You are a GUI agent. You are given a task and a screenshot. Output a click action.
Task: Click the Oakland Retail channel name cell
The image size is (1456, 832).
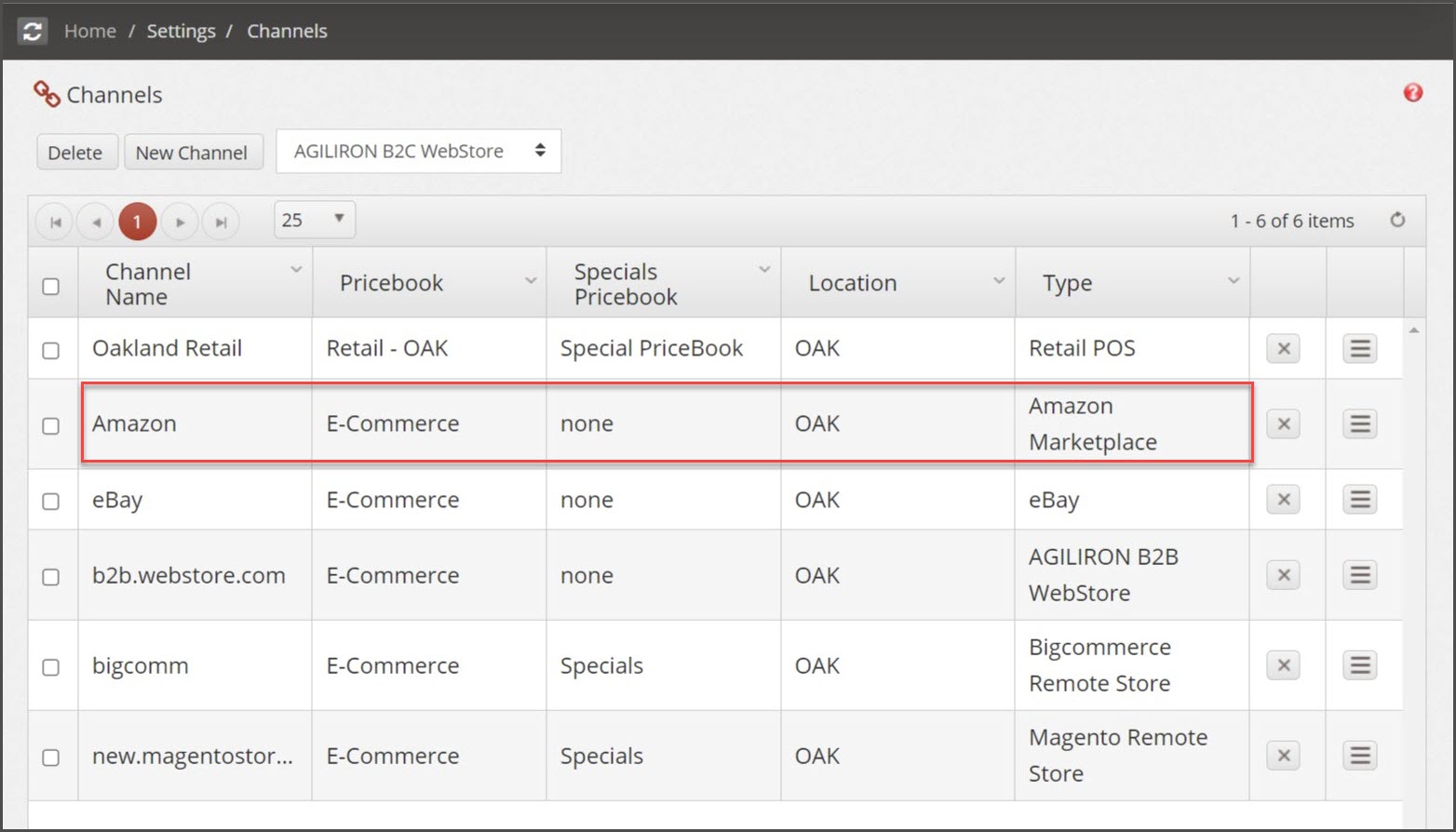pyautogui.click(x=195, y=348)
